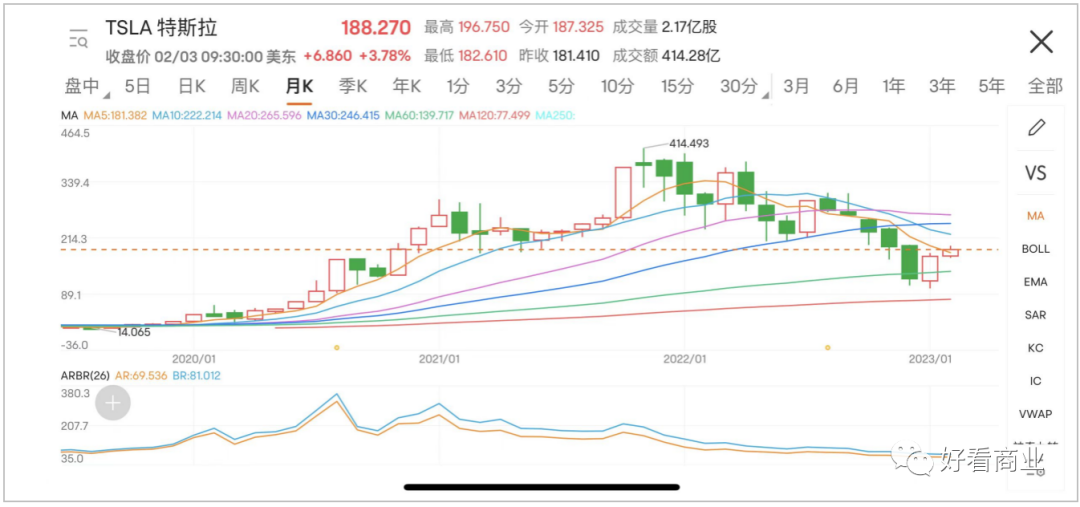
Task: Switch on the KC indicator
Action: pos(1036,348)
